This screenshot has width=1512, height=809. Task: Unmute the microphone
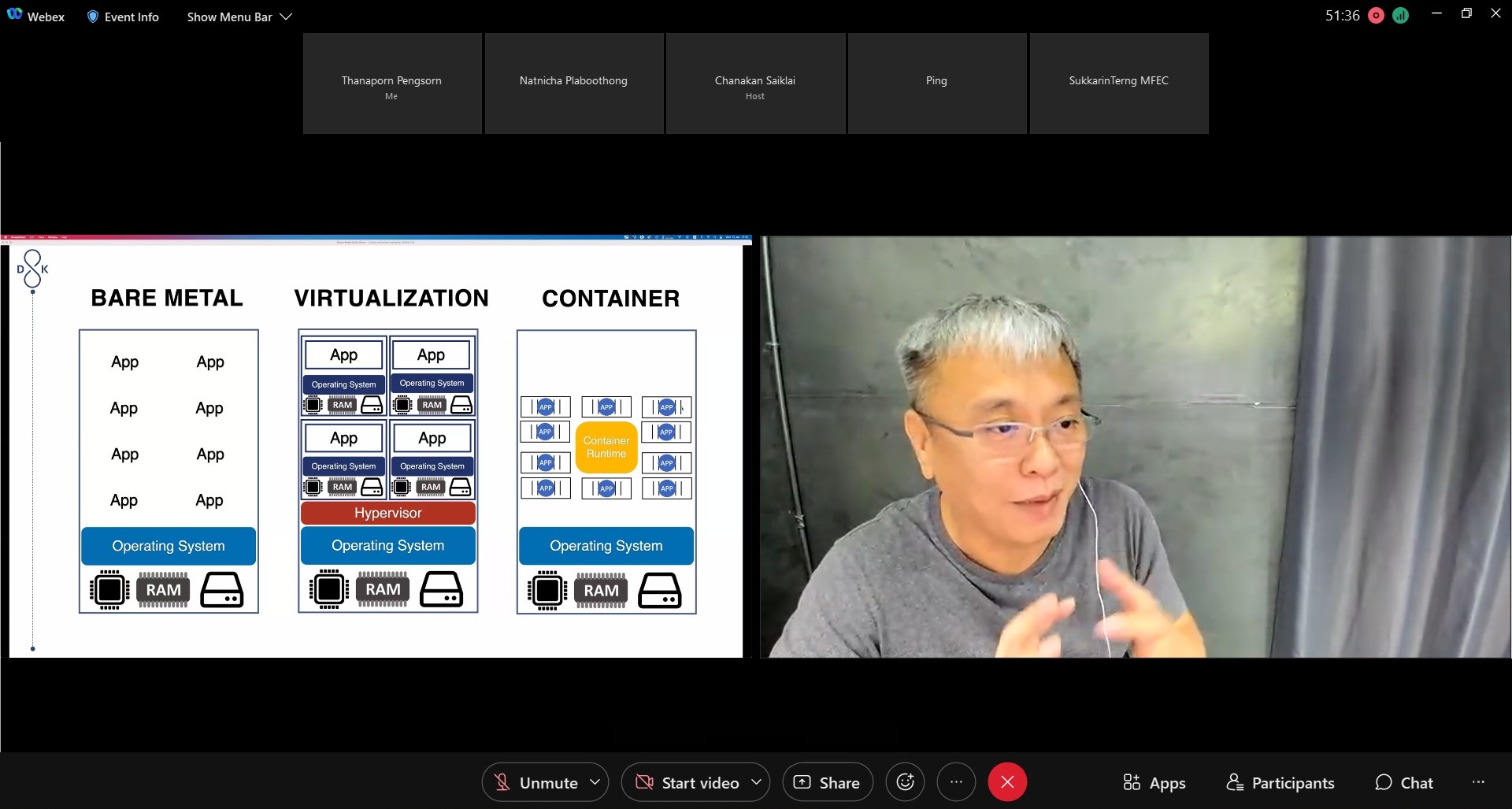click(535, 782)
